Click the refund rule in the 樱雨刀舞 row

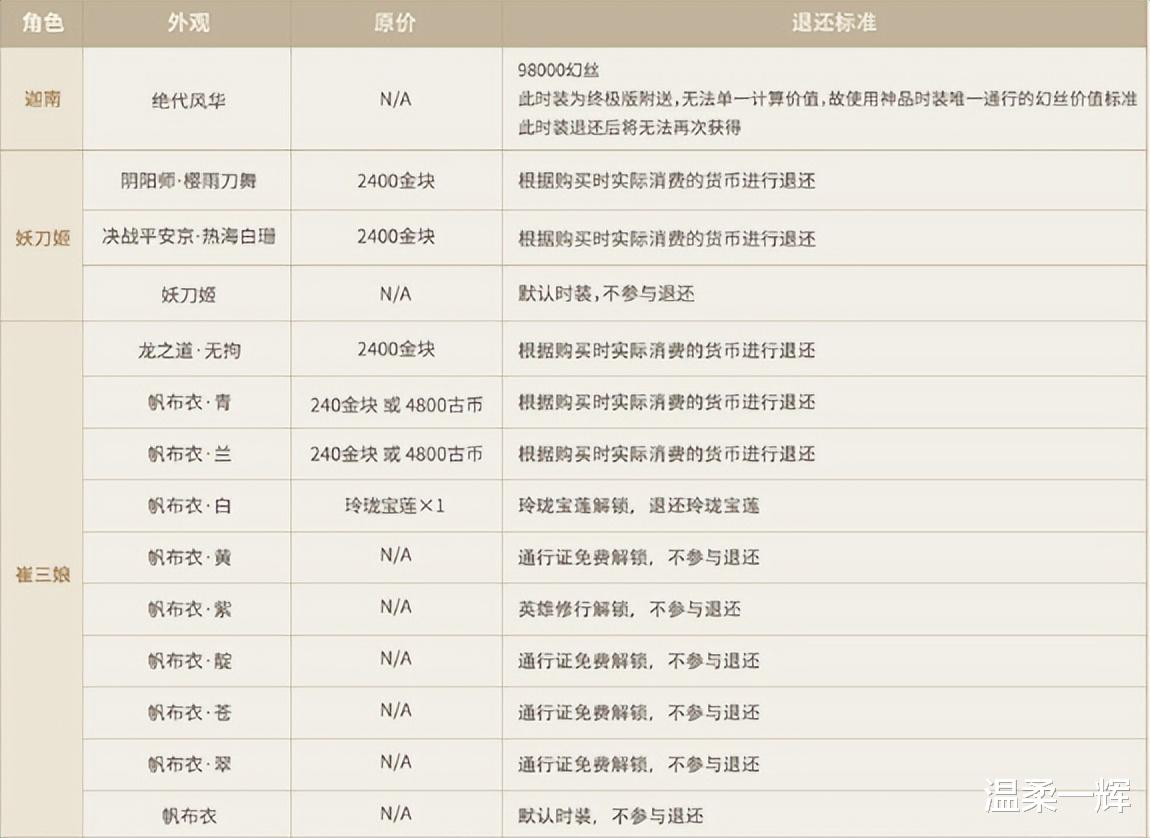666,180
